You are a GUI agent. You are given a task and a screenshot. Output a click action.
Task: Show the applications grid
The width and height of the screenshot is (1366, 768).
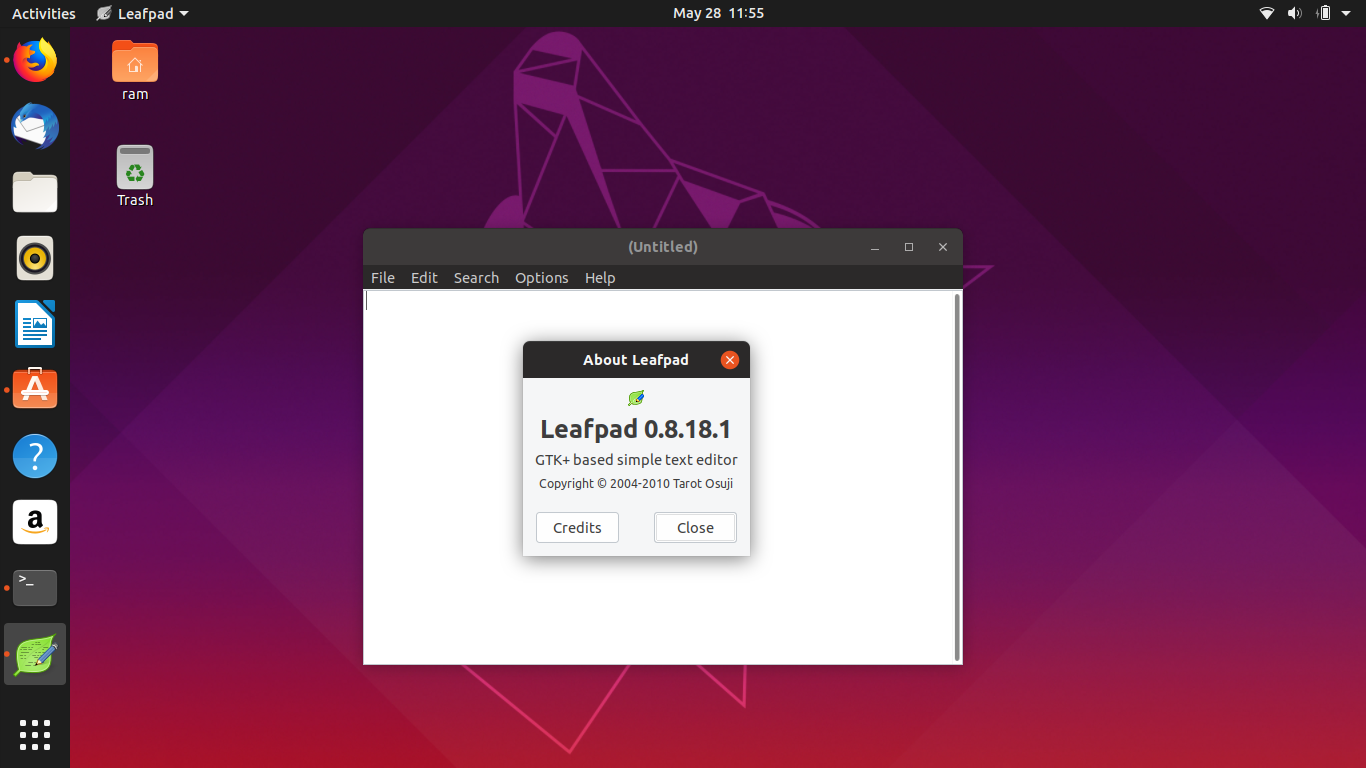point(35,734)
